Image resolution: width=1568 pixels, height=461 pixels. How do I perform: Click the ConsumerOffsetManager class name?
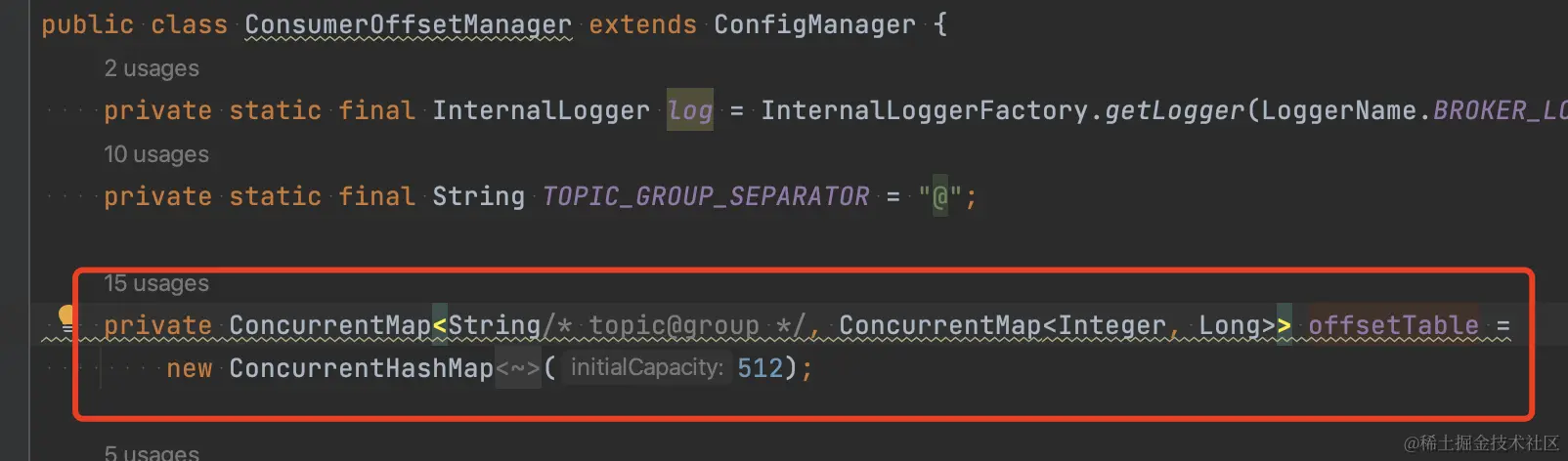(408, 24)
